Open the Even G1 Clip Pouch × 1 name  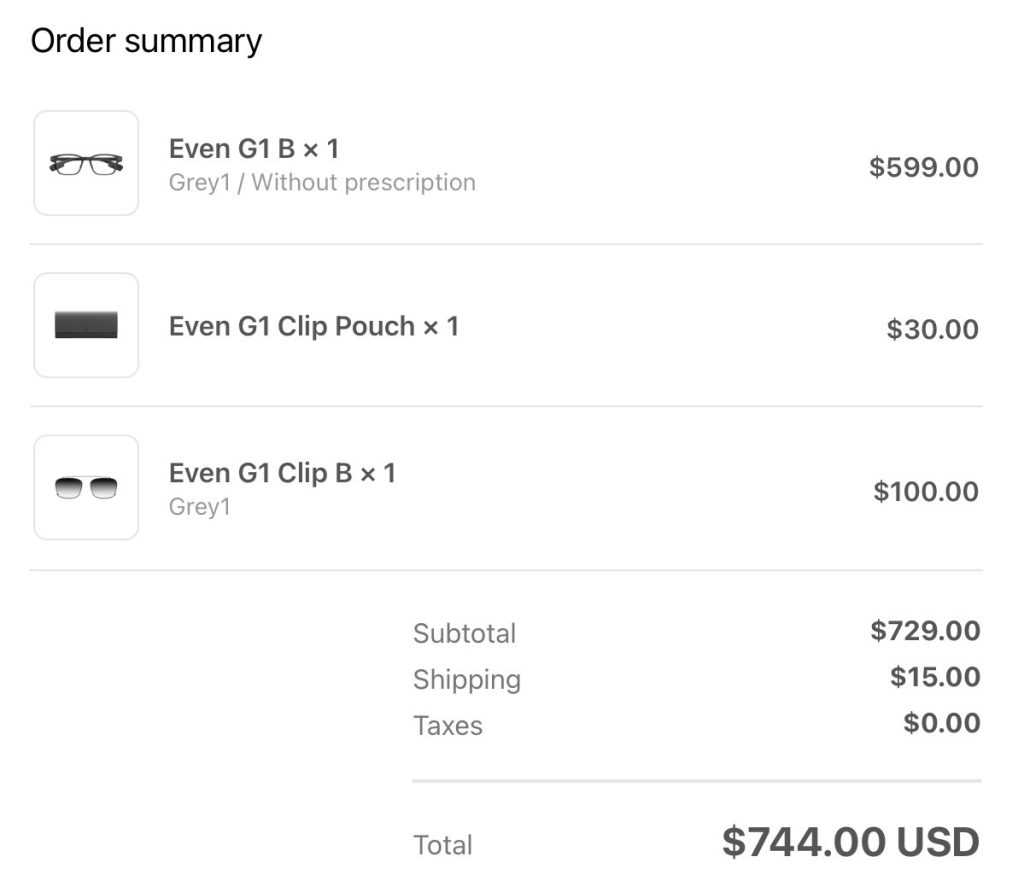(314, 326)
